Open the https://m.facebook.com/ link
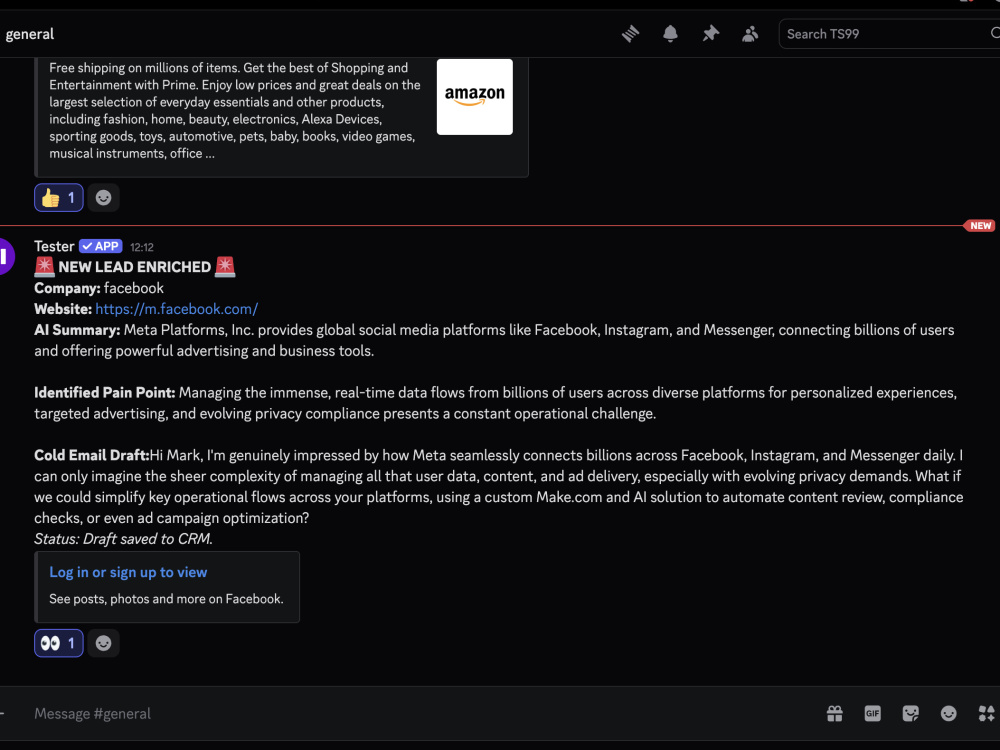Screen dimensions: 1000x750 [177, 309]
